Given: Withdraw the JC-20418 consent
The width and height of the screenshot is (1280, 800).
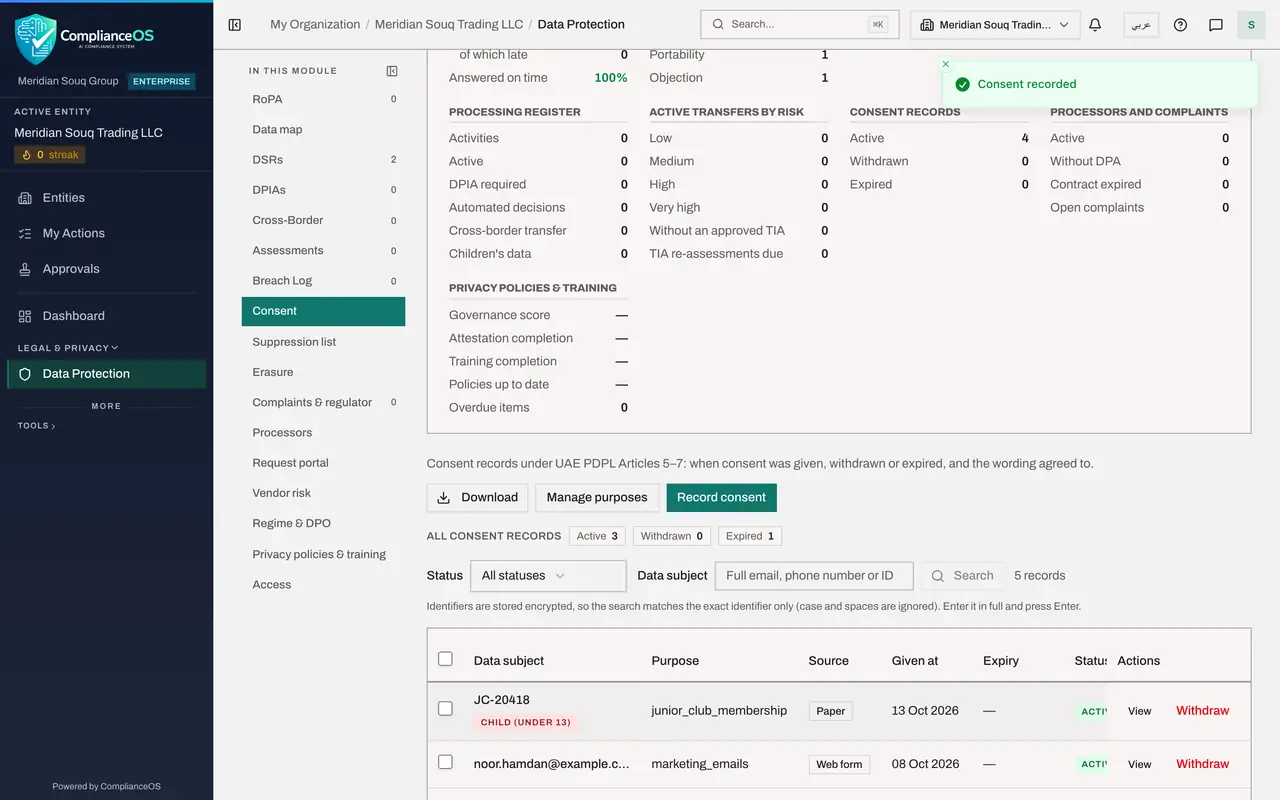Looking at the screenshot, I should pos(1202,711).
